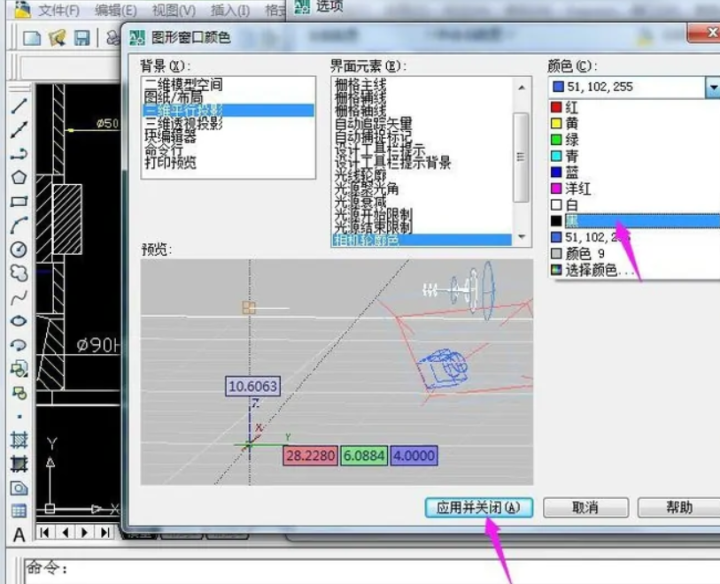This screenshot has width=720, height=584.
Task: Choose 黄 yellow color option
Action: [635, 124]
